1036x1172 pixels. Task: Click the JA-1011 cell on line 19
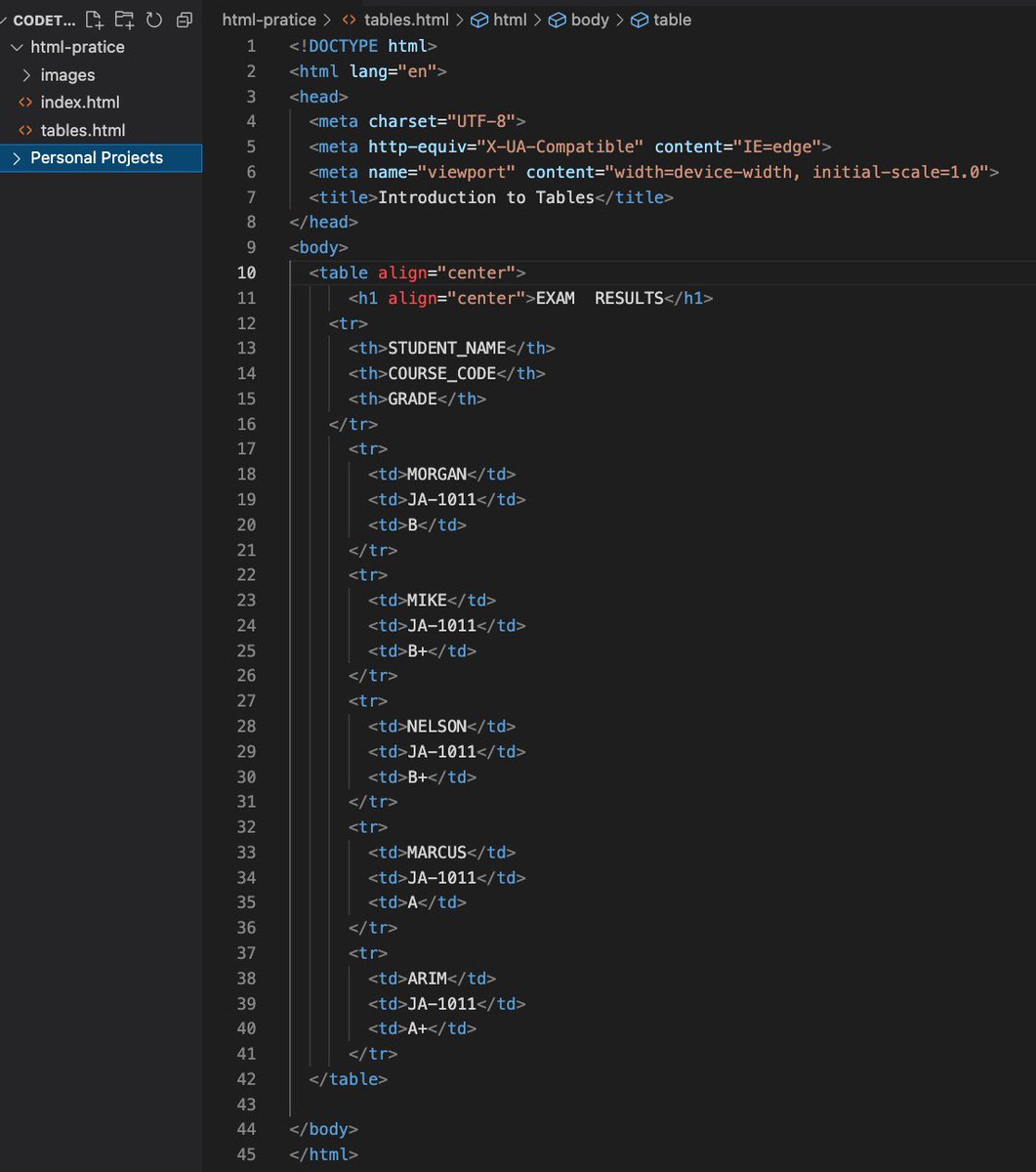pos(441,499)
